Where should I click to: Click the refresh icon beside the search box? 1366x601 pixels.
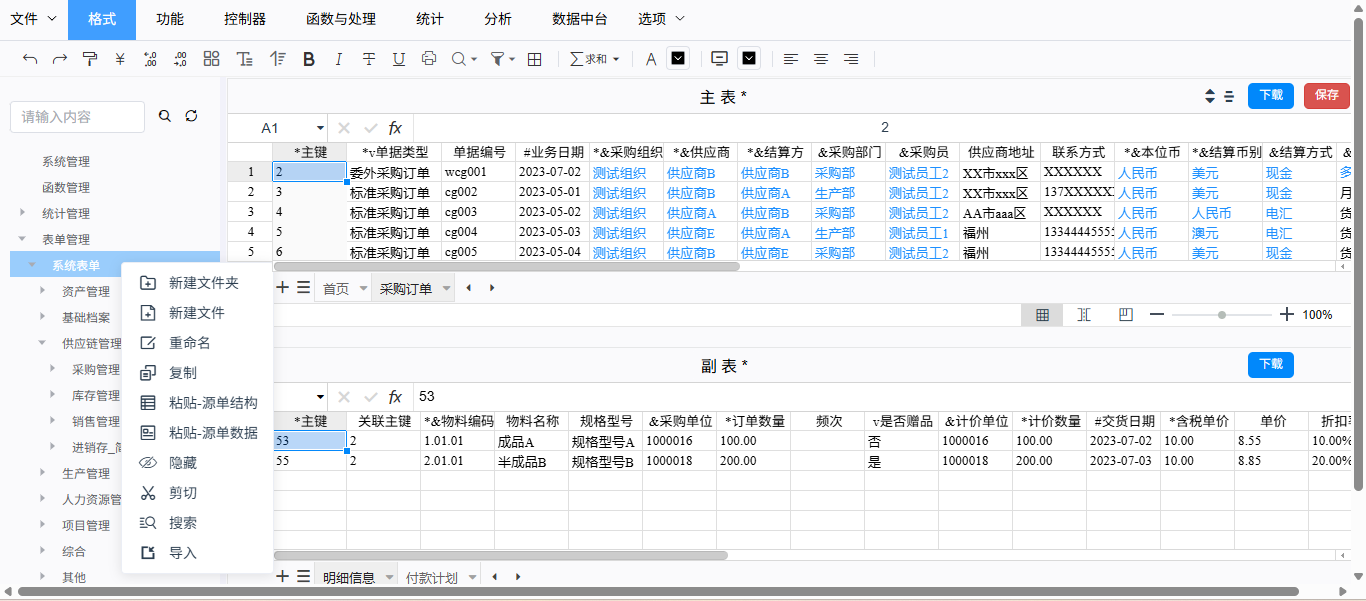tap(191, 116)
